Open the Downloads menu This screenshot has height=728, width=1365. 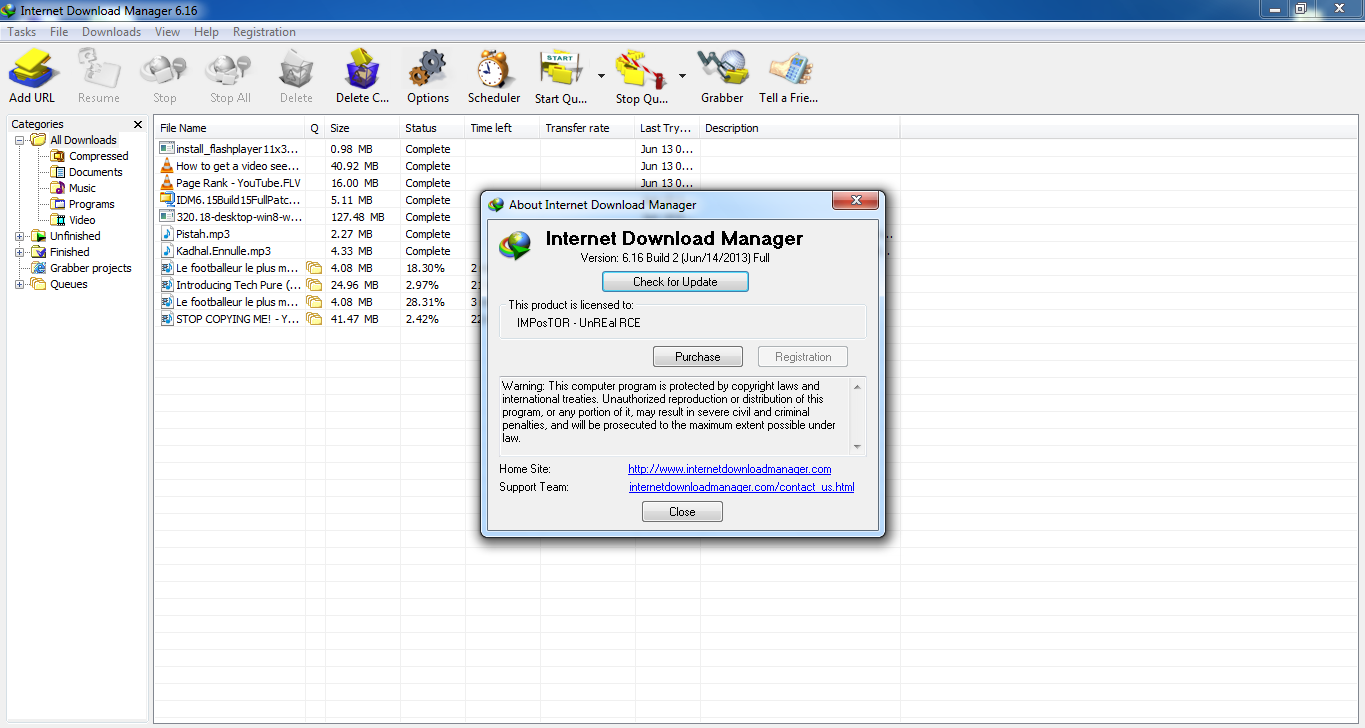111,32
